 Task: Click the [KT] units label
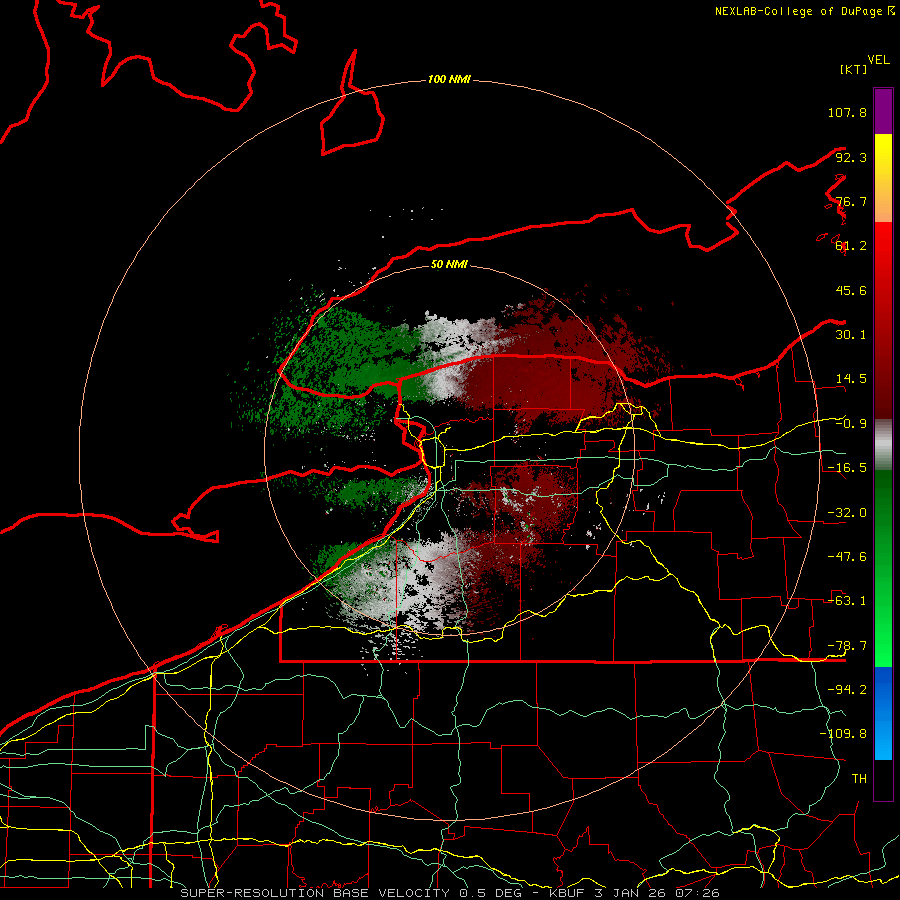point(853,69)
